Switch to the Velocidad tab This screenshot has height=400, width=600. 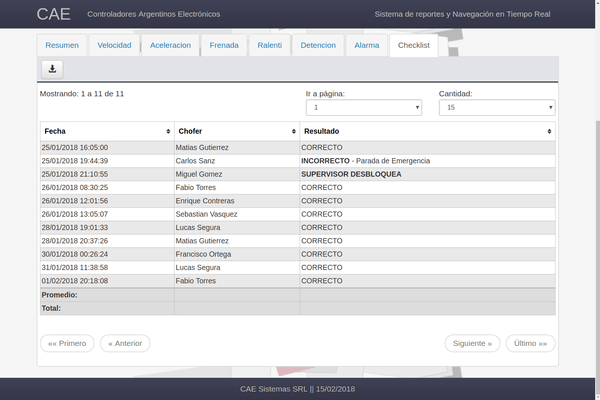[x=114, y=45]
